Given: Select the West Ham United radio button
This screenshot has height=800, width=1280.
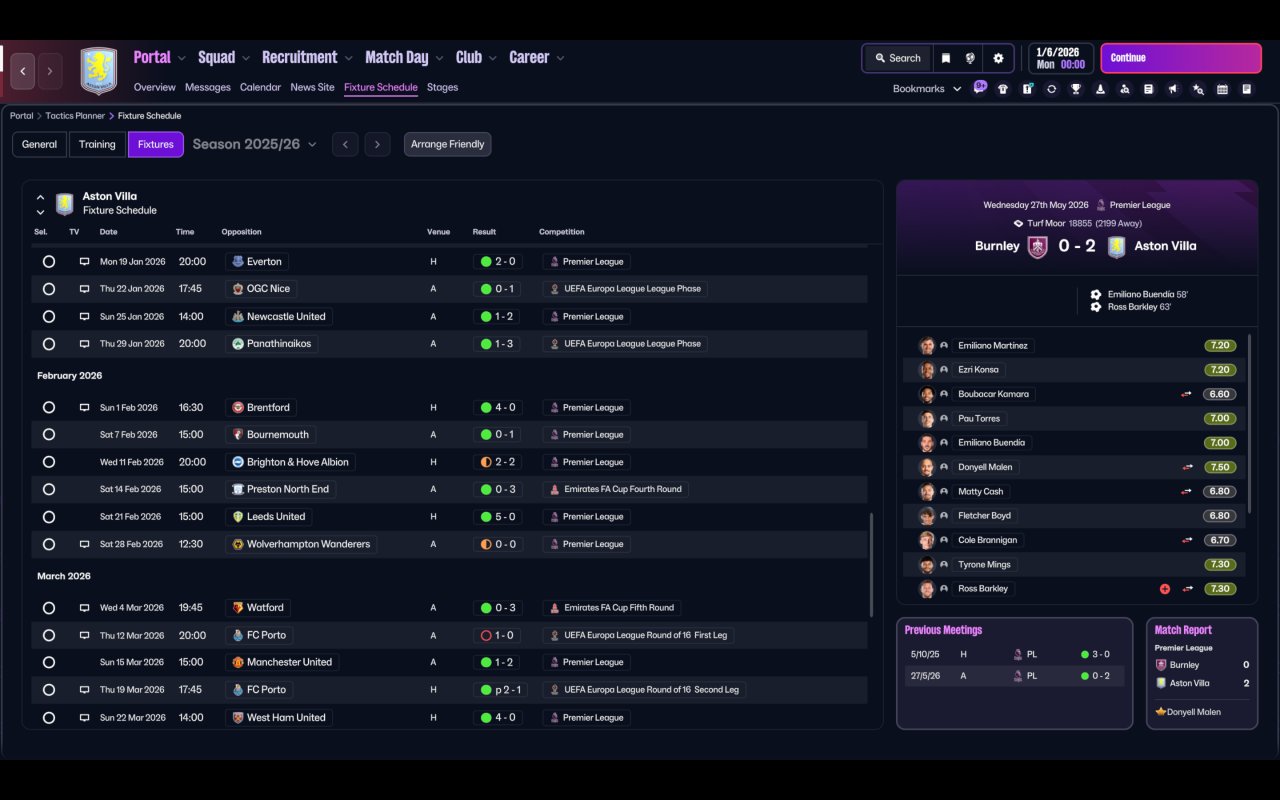Looking at the screenshot, I should (49, 718).
